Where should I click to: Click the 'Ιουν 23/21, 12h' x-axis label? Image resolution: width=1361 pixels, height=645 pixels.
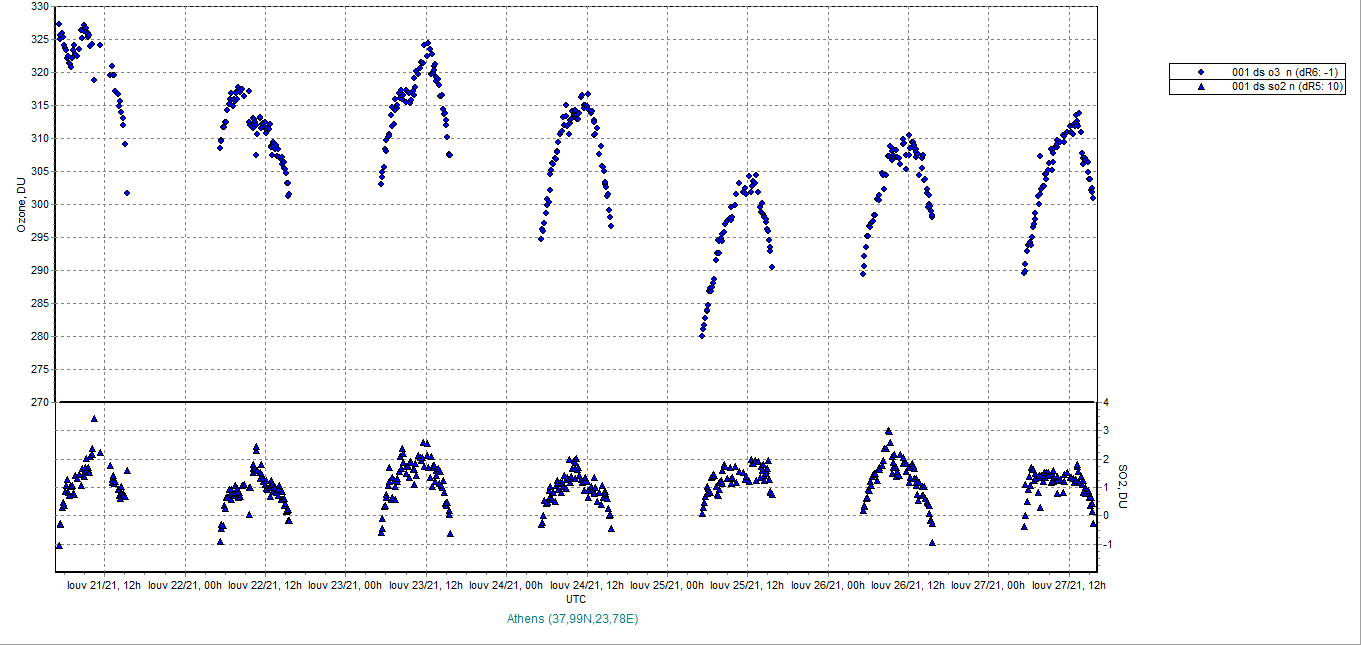[425, 585]
